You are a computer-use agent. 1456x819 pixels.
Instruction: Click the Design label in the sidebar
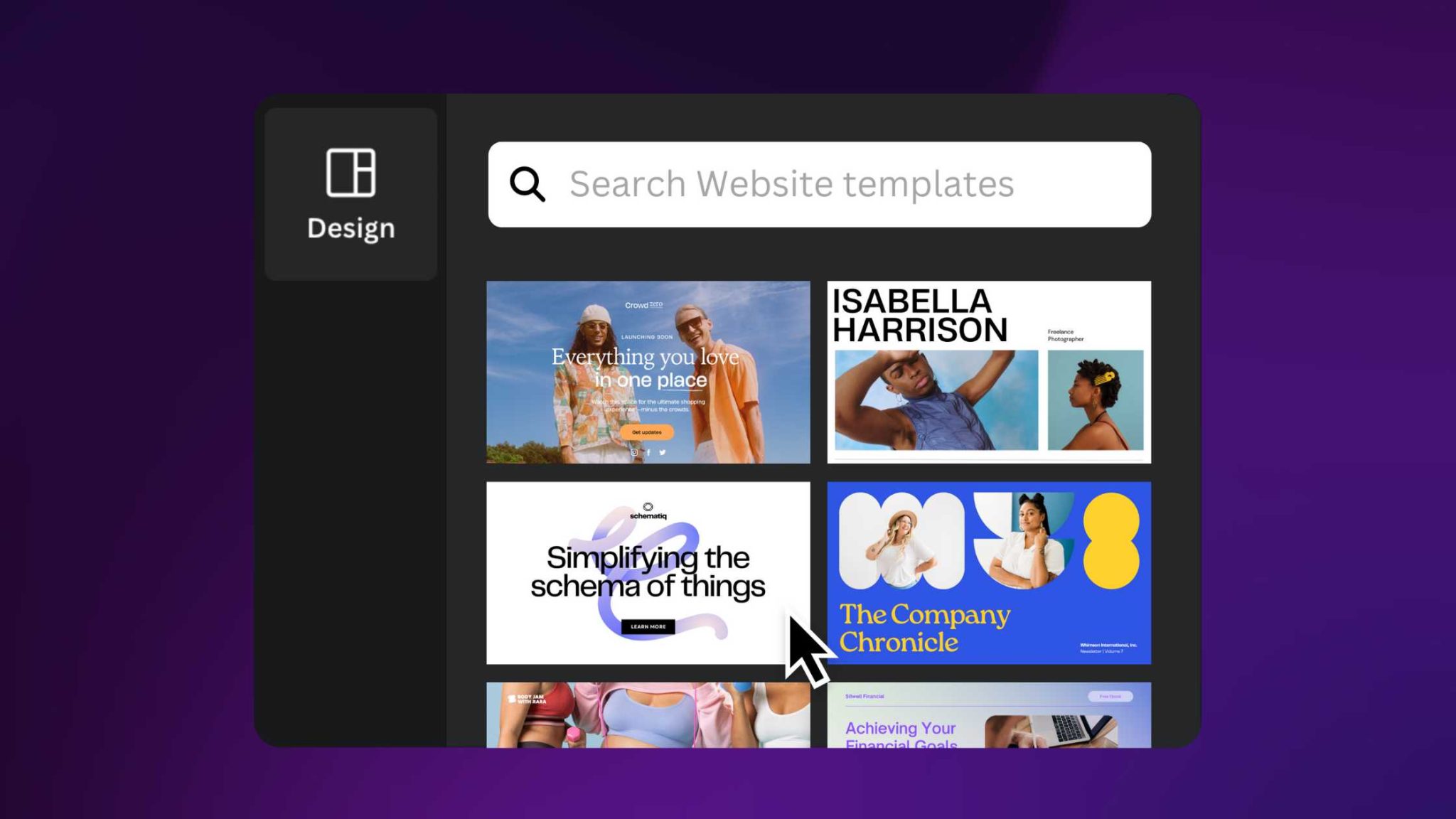tap(350, 228)
